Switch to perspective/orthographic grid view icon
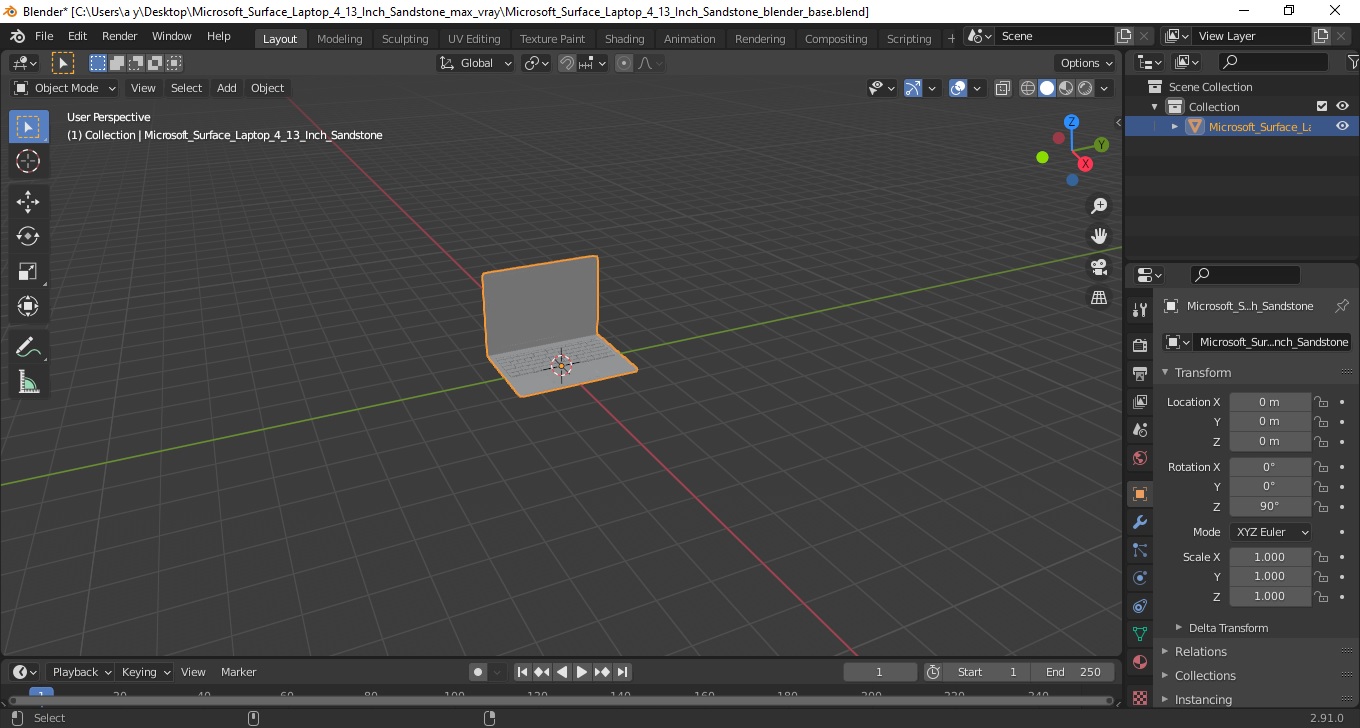This screenshot has height=728, width=1360. pos(1099,298)
